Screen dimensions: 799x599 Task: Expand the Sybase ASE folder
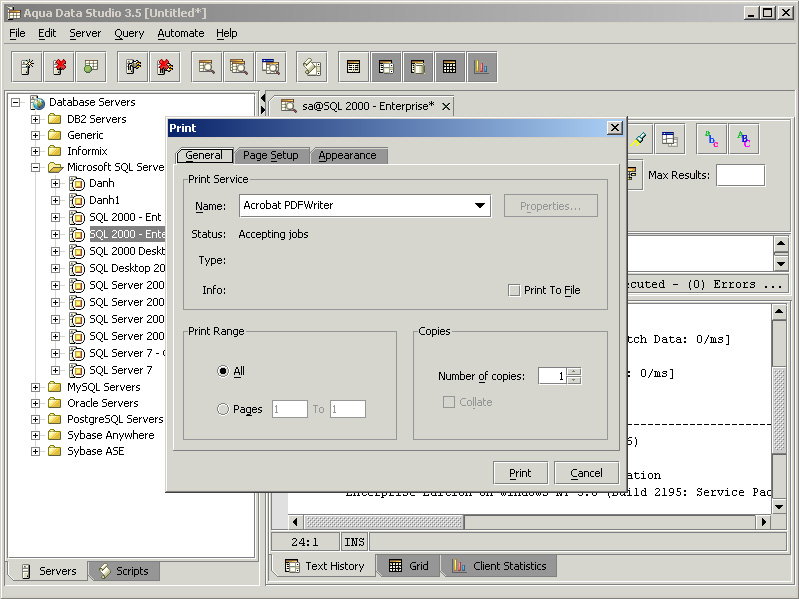(x=35, y=451)
